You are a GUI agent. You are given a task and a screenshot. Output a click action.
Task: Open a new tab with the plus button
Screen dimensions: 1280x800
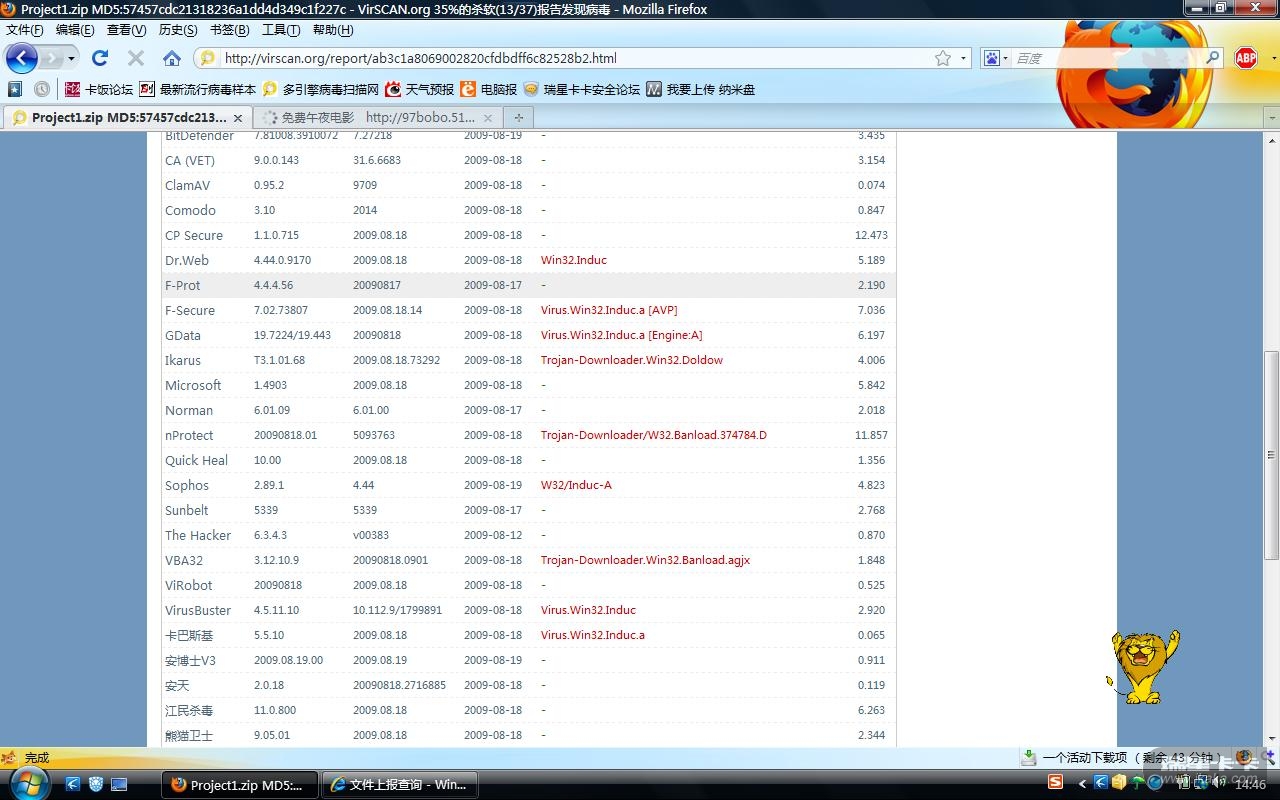click(x=518, y=117)
